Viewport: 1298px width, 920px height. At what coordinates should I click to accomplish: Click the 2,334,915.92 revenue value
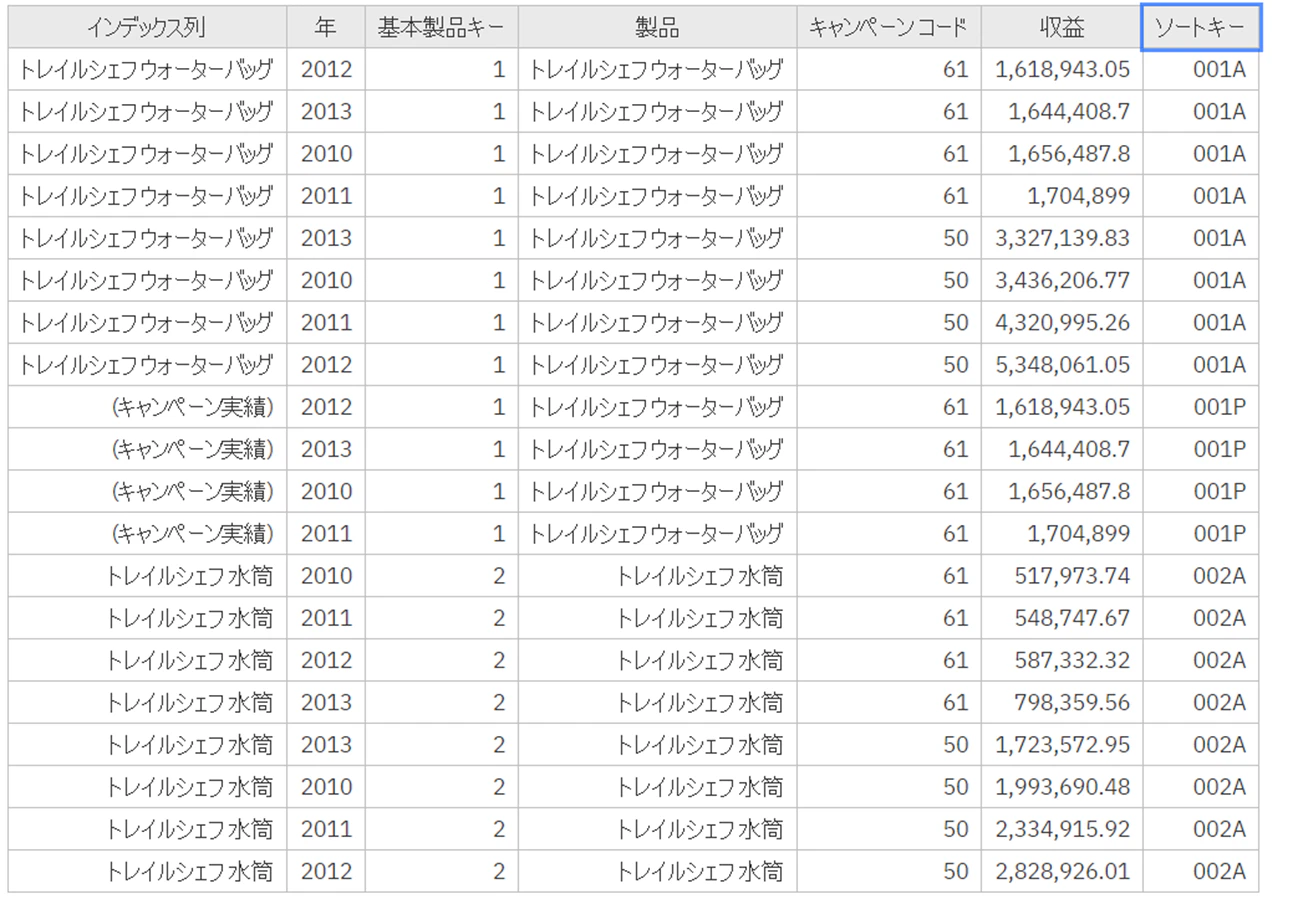tap(1062, 829)
